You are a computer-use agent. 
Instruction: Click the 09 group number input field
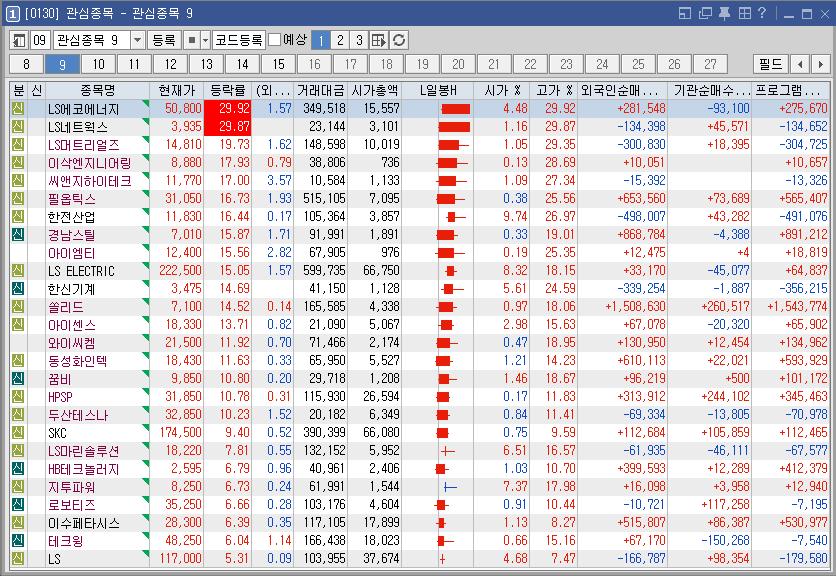coord(40,40)
